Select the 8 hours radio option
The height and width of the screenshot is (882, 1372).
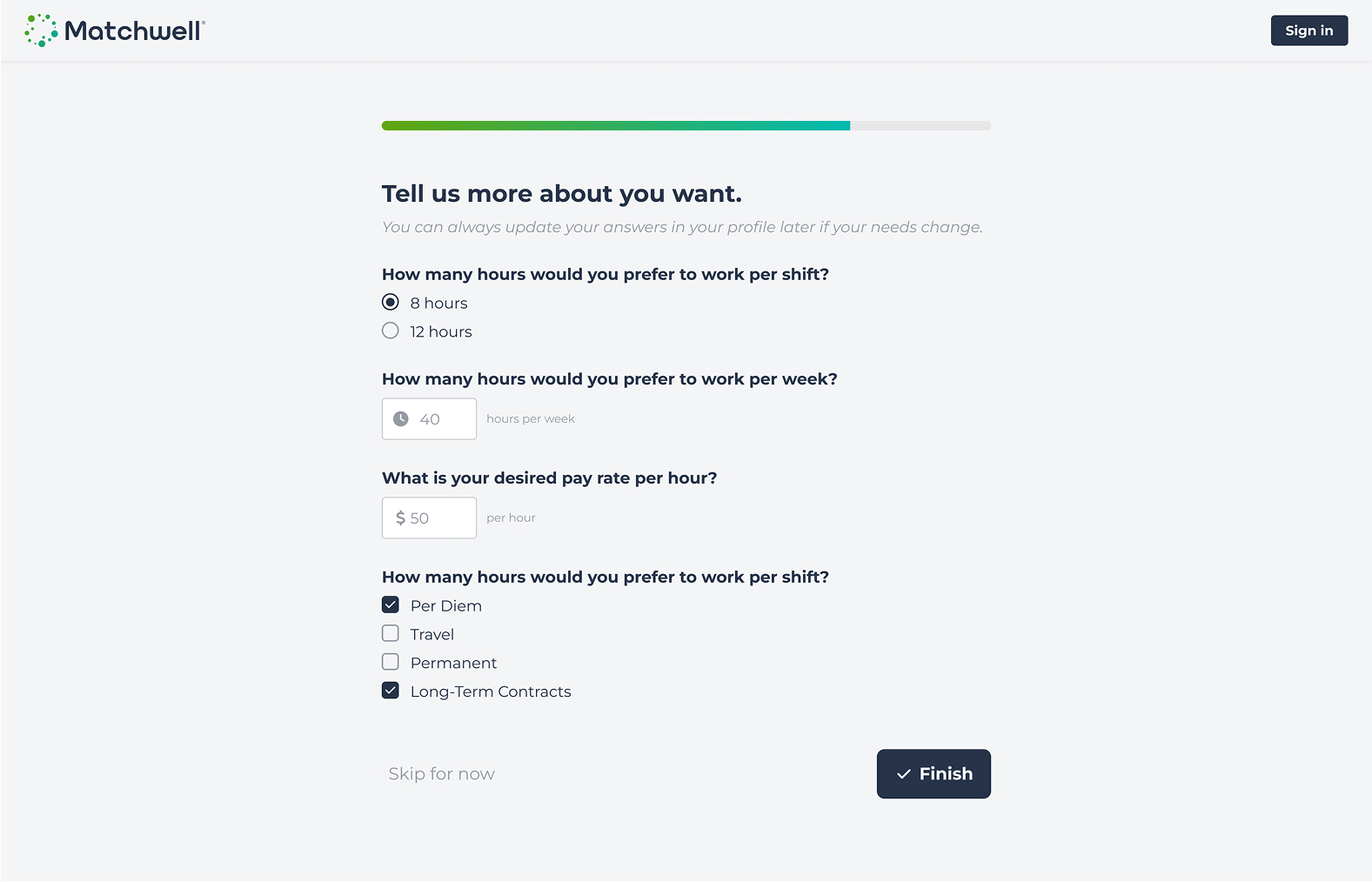coord(391,302)
